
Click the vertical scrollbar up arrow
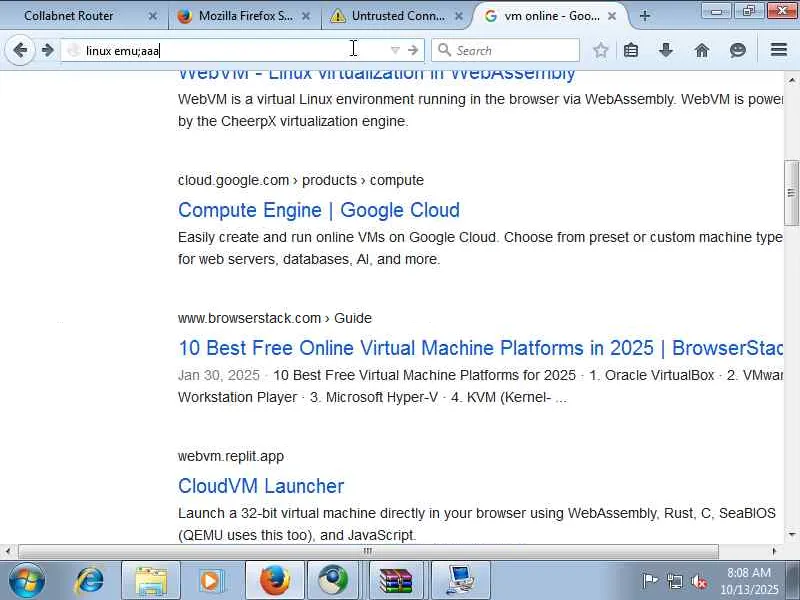(791, 80)
